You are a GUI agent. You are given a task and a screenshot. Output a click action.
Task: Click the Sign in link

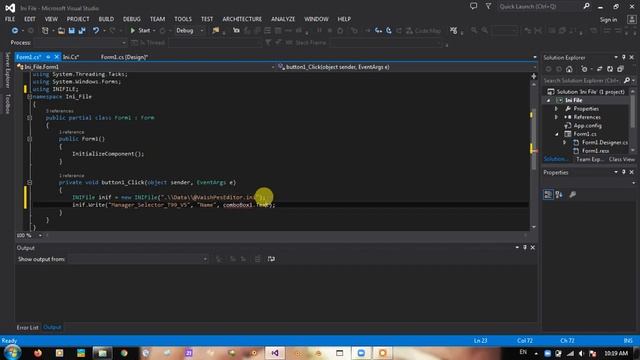pyautogui.click(x=608, y=20)
